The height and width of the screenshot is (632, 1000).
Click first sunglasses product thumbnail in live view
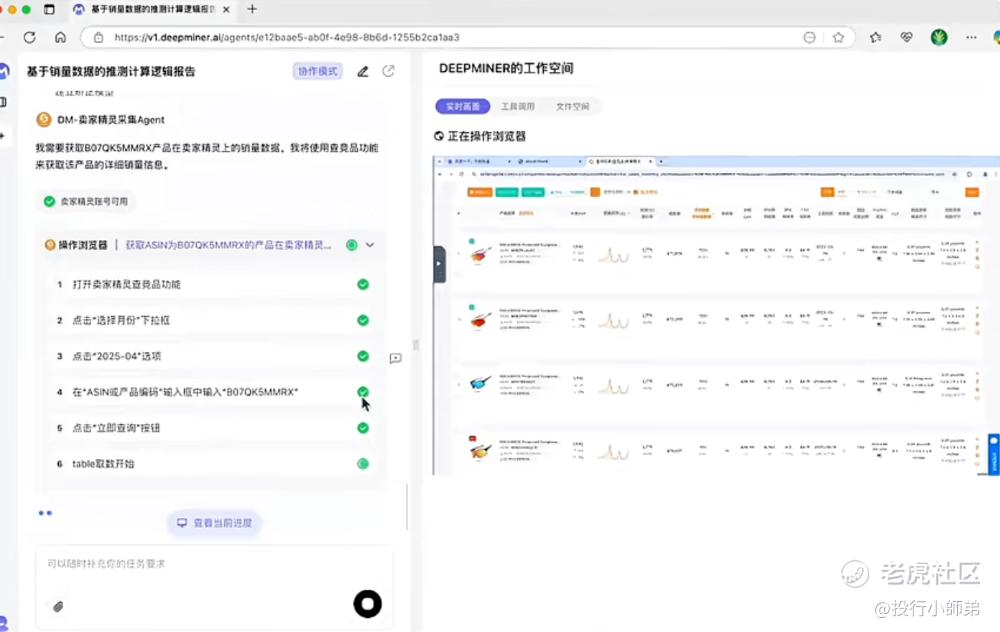coord(480,254)
